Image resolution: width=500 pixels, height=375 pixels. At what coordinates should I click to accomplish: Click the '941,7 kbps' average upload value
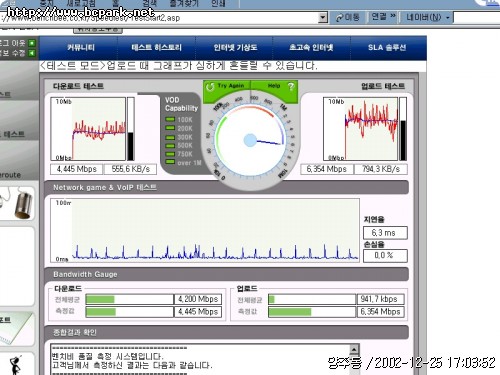(x=380, y=299)
